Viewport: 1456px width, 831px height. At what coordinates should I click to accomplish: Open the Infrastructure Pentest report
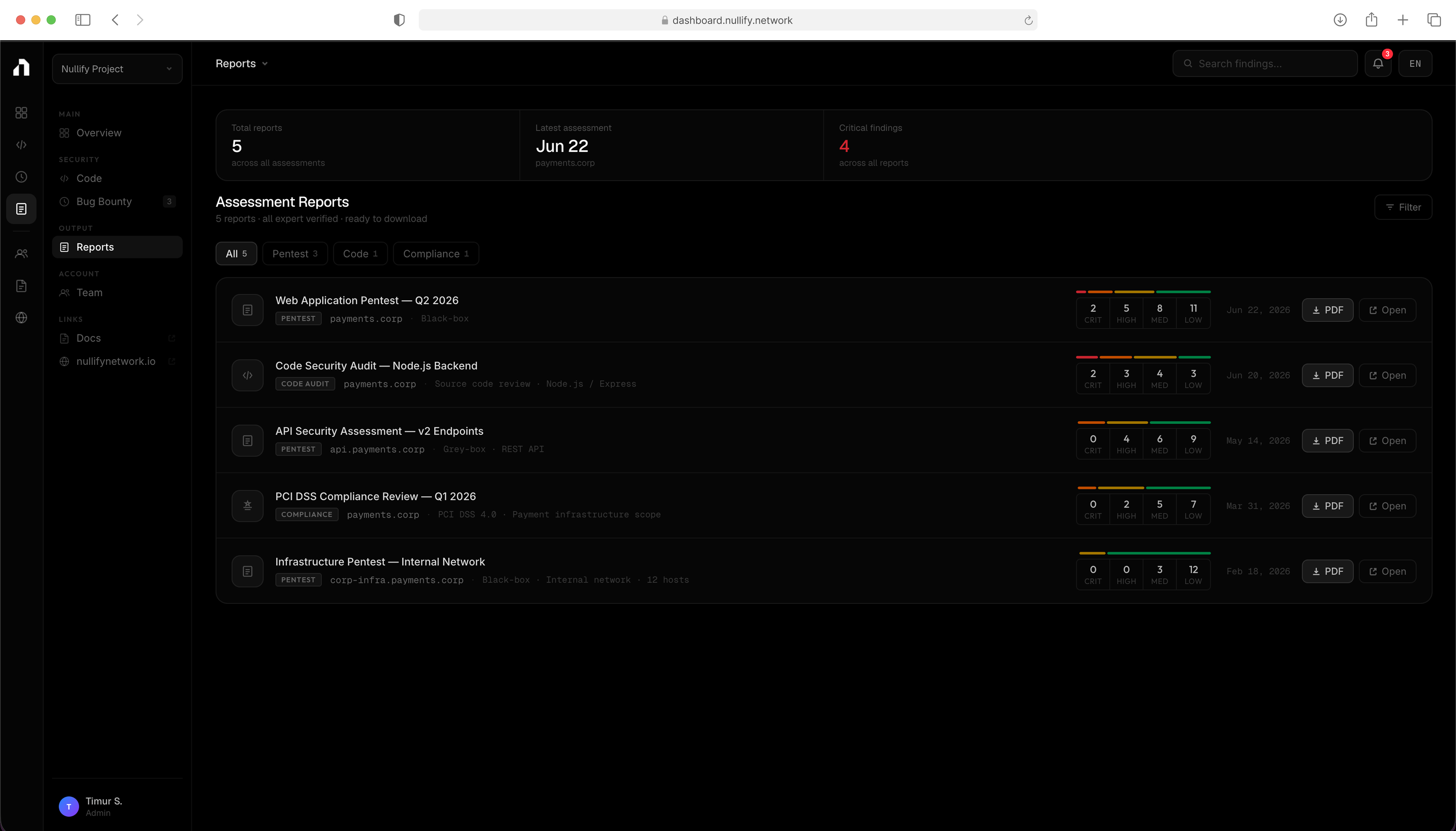tap(1387, 571)
